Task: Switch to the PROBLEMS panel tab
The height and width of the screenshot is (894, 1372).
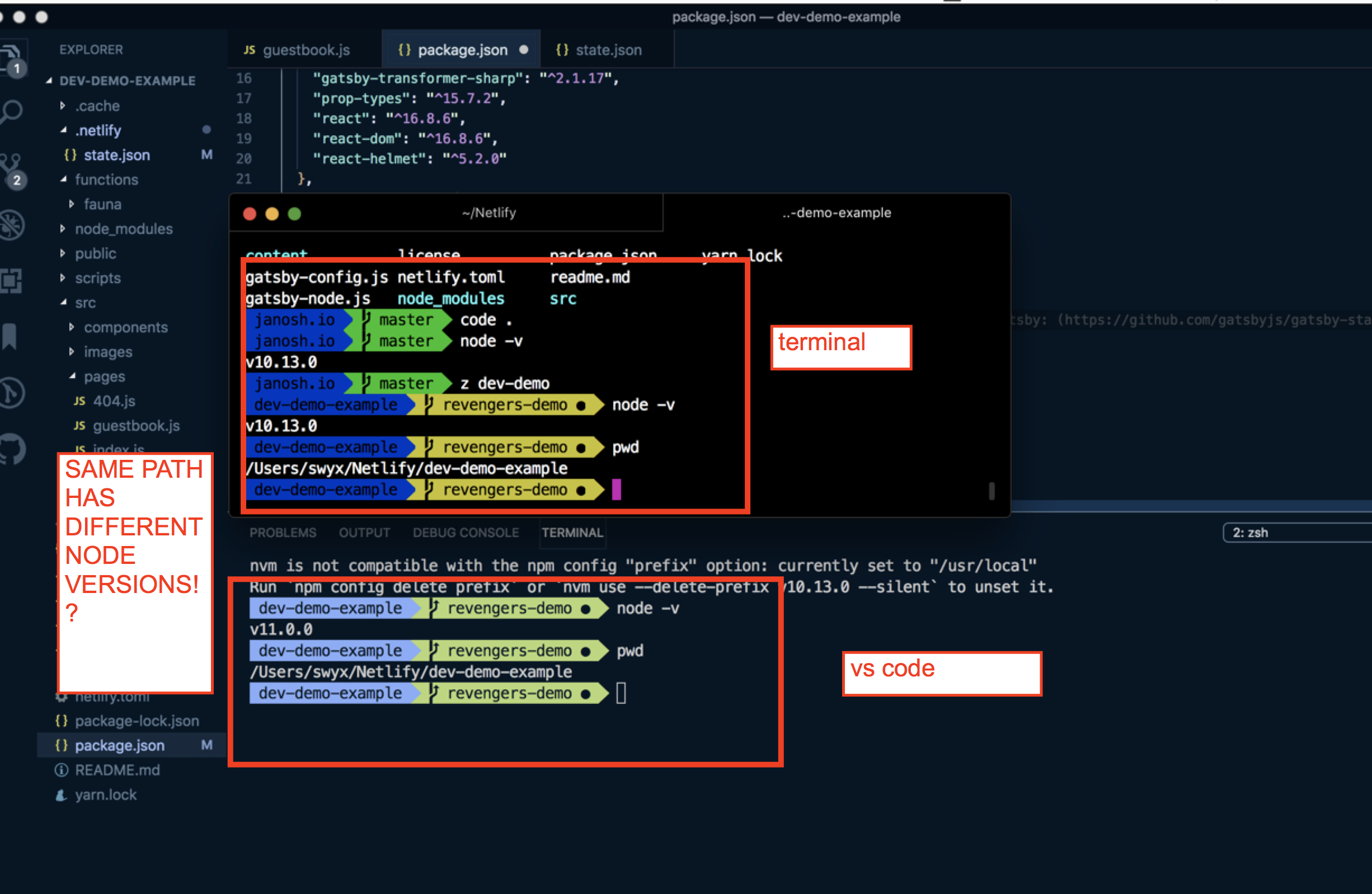Action: (283, 533)
